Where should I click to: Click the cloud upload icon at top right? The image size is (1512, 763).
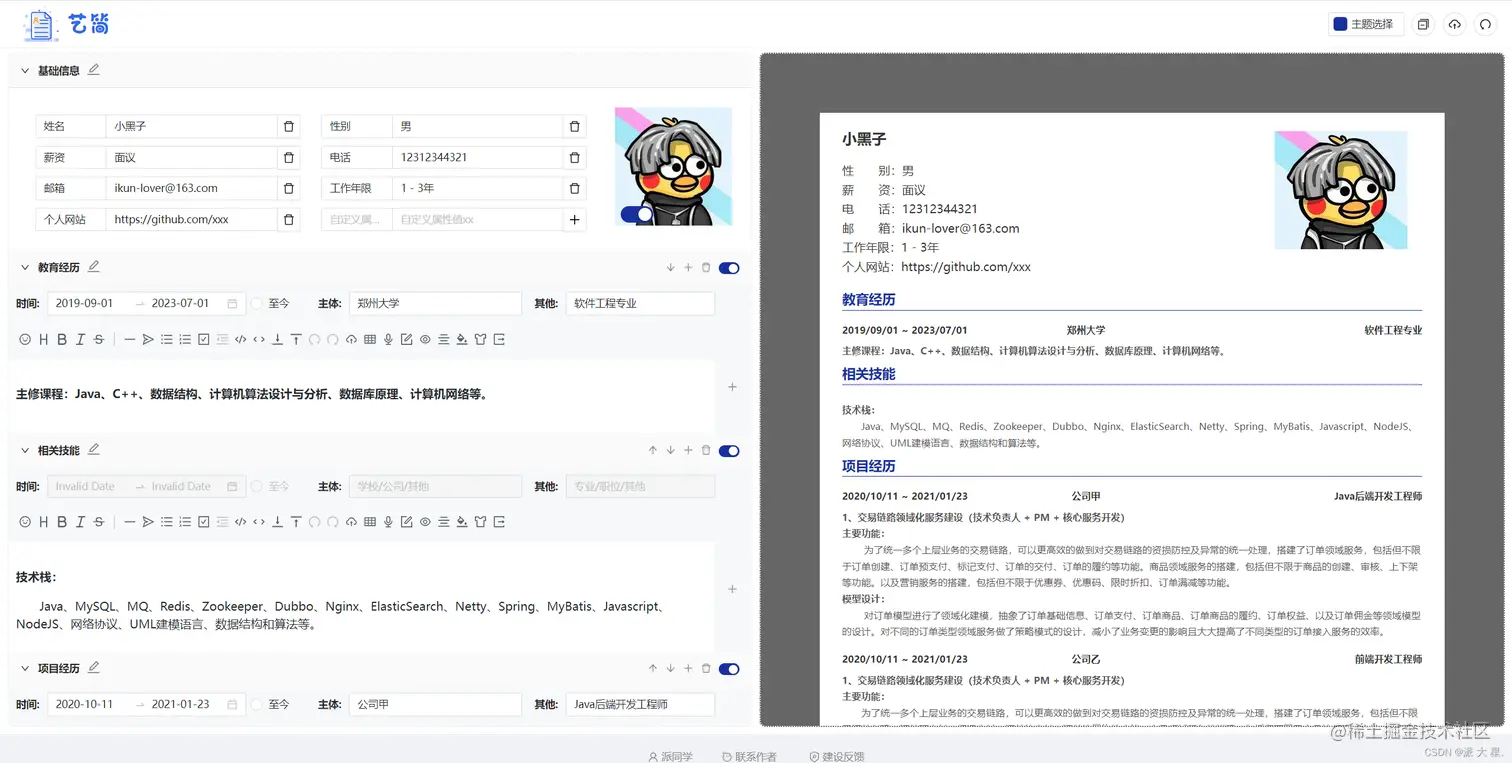click(x=1454, y=24)
